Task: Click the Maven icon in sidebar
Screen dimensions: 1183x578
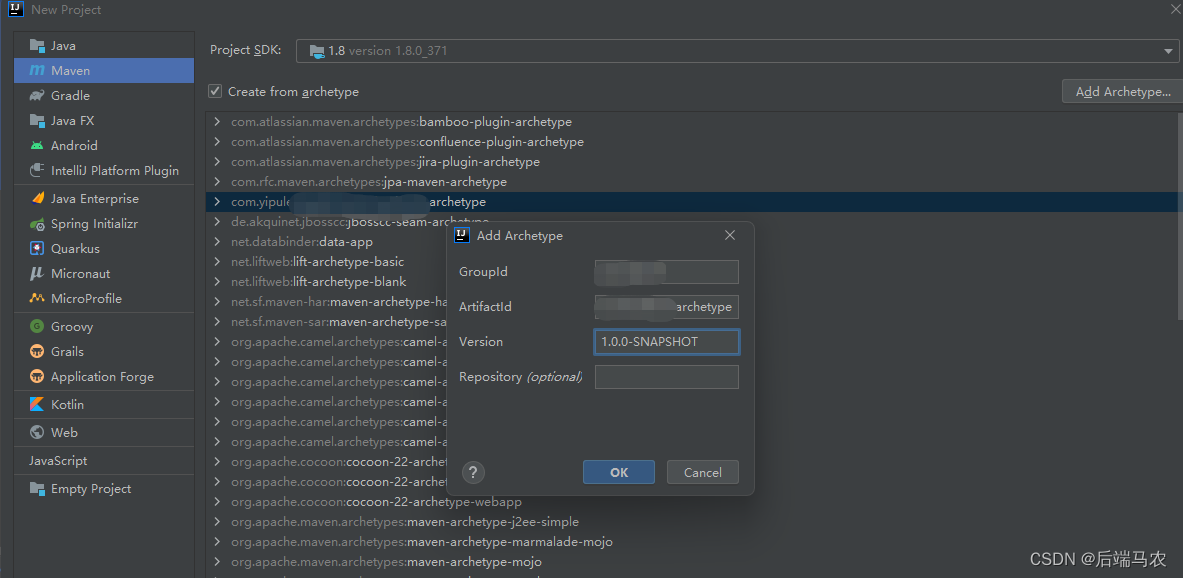Action: click(37, 71)
